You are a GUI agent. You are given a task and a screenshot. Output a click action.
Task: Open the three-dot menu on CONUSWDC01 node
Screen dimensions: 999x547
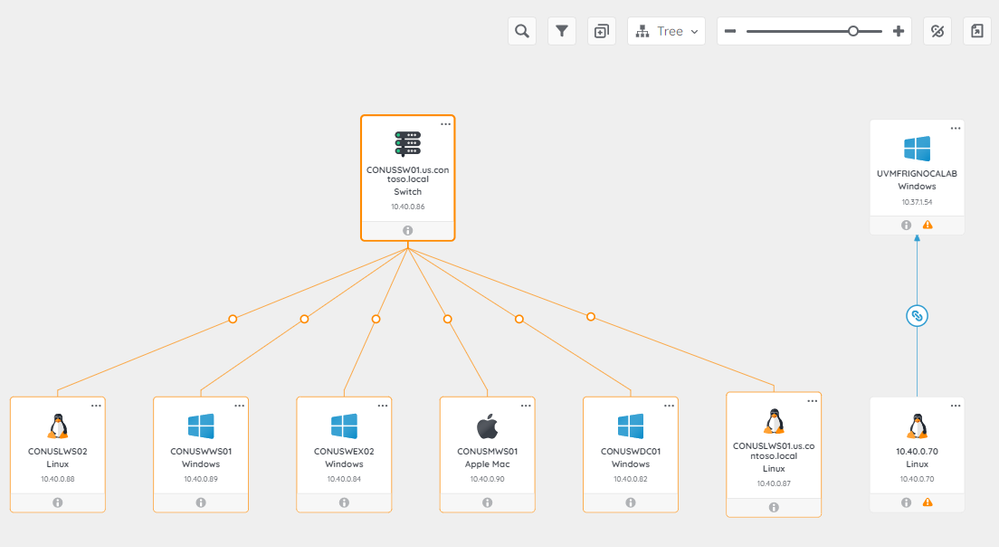coord(669,406)
